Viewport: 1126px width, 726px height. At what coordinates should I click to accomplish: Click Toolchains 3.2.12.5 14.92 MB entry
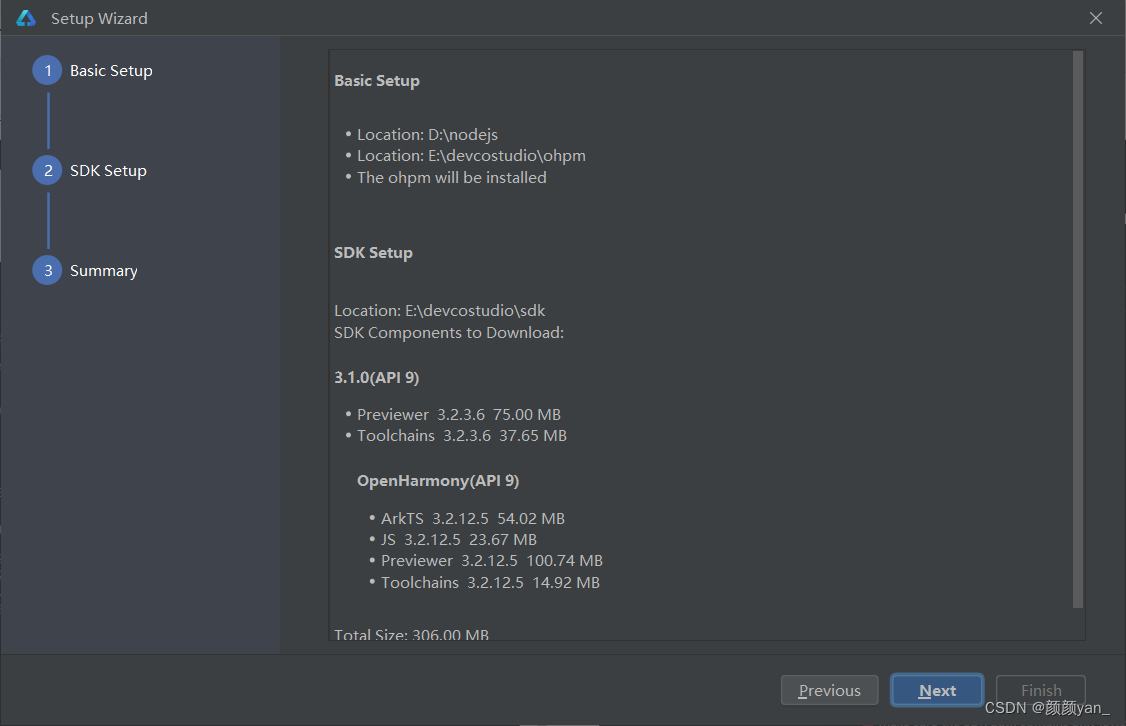click(490, 582)
